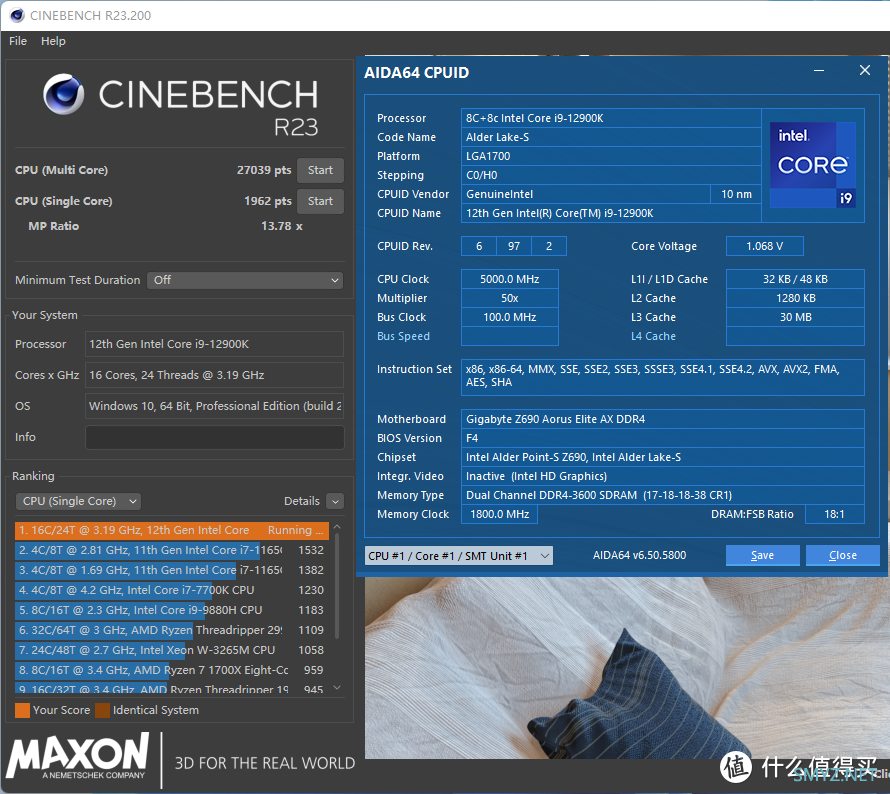Click the Cinebench title bar app icon
This screenshot has height=794, width=890.
point(17,15)
